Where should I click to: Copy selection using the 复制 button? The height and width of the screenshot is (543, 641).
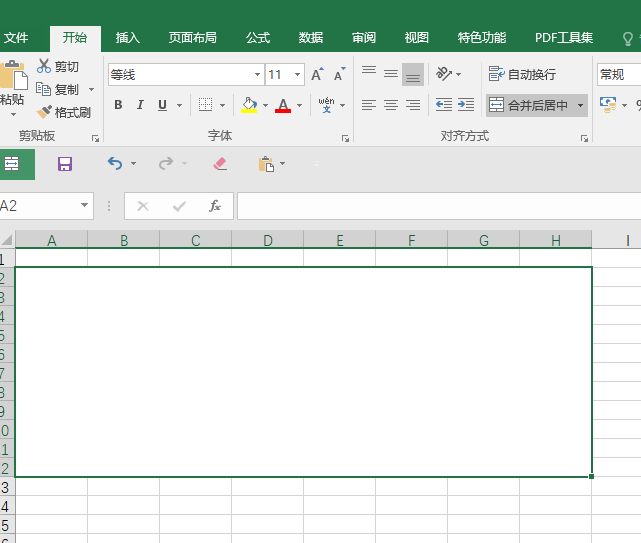58,89
